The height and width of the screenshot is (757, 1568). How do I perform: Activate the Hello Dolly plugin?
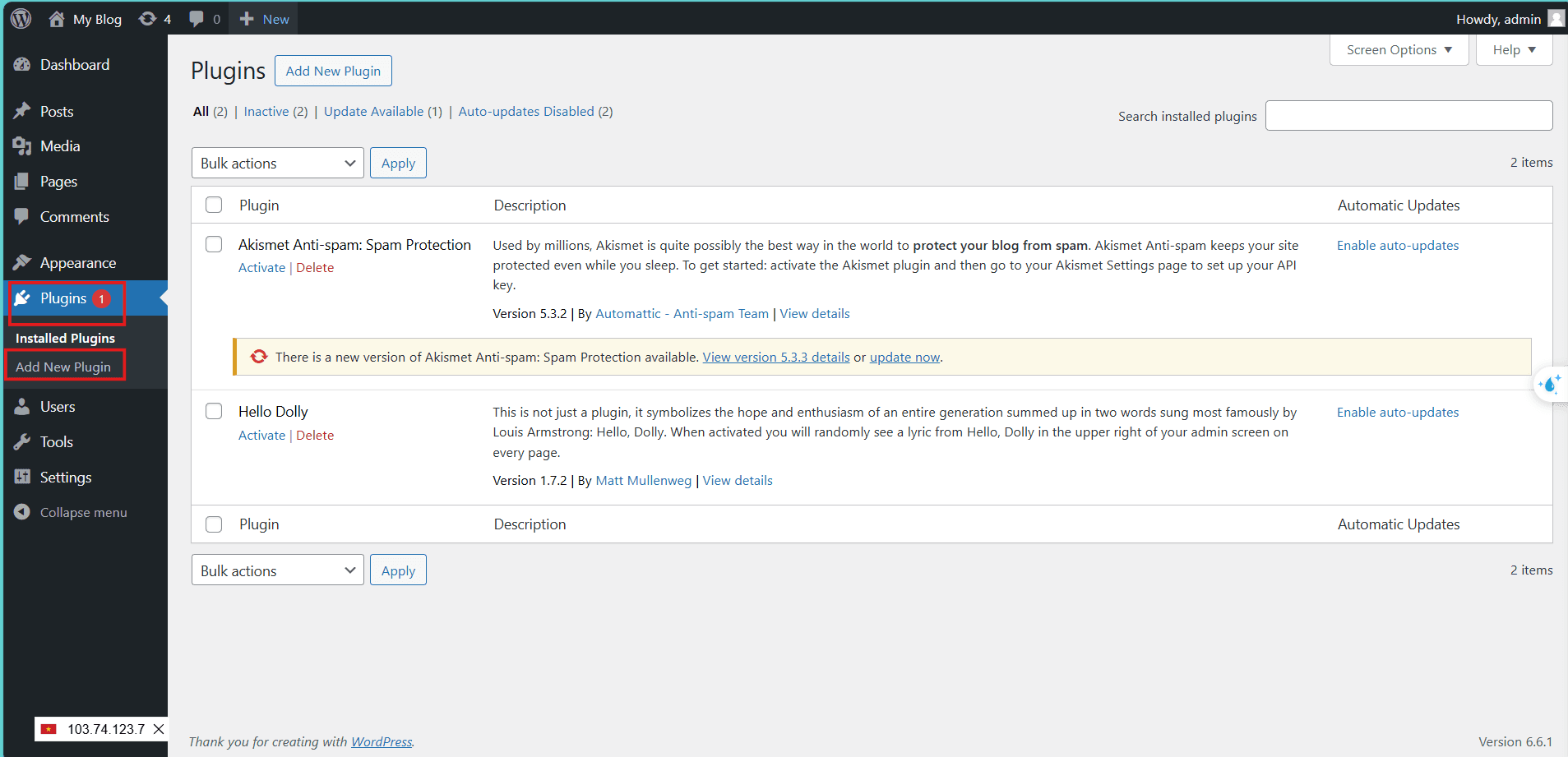coord(261,436)
